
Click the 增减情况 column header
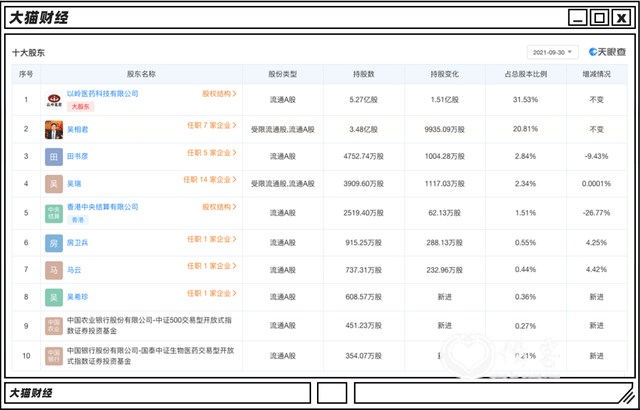tap(596, 74)
